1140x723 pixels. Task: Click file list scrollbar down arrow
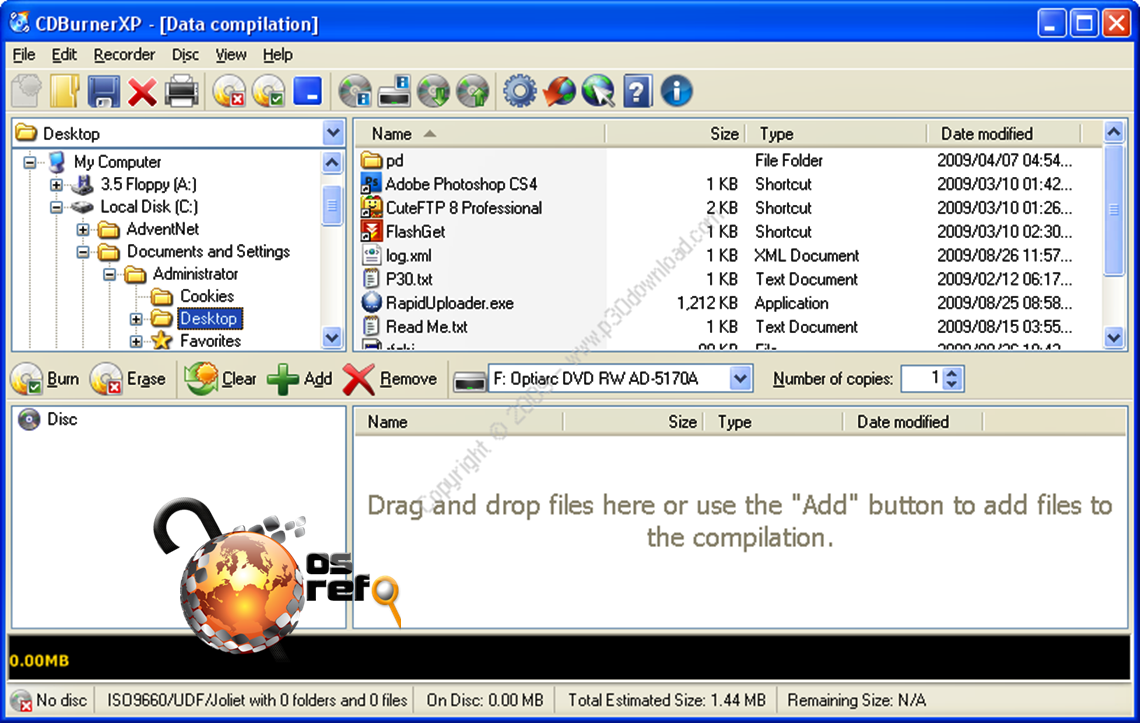[1114, 337]
